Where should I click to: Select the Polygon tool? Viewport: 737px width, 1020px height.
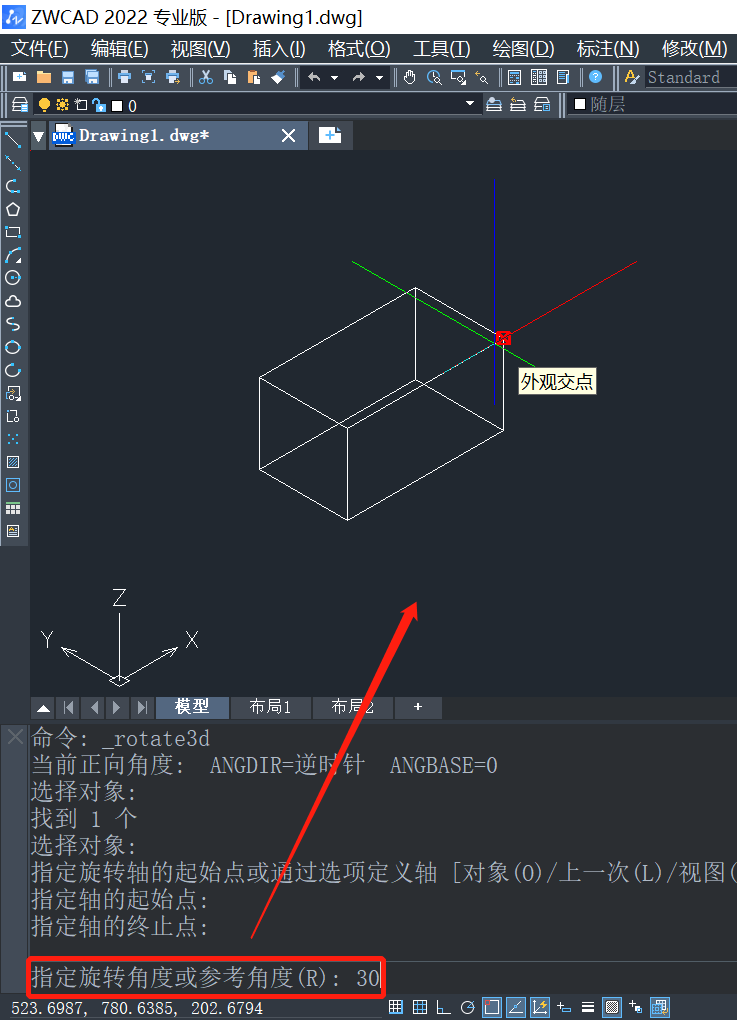point(13,209)
